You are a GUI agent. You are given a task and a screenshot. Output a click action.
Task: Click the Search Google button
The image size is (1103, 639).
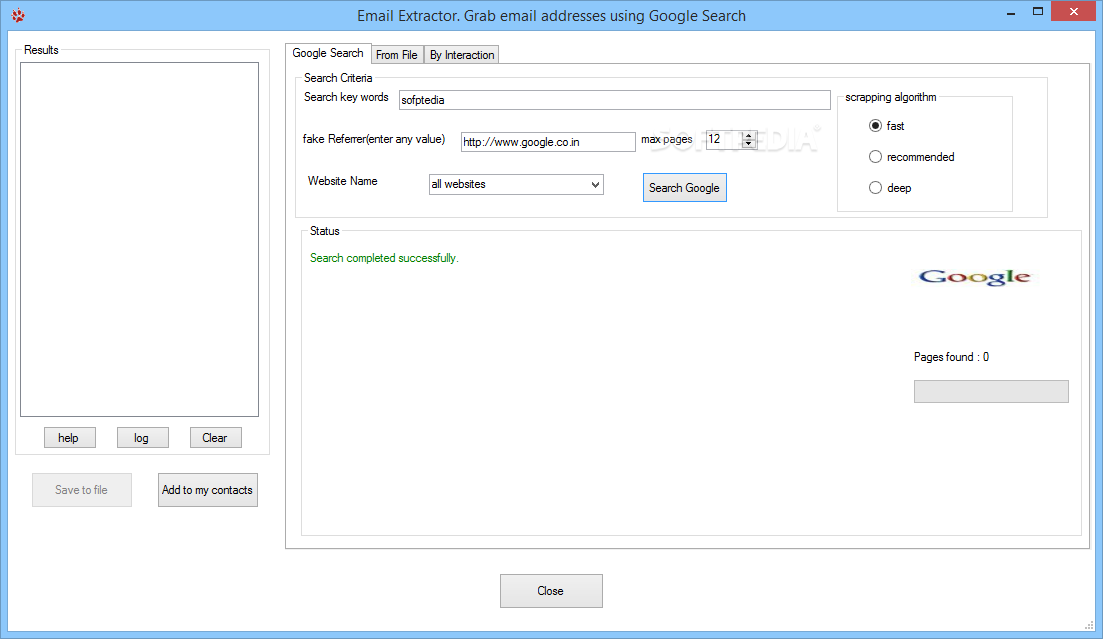(684, 188)
